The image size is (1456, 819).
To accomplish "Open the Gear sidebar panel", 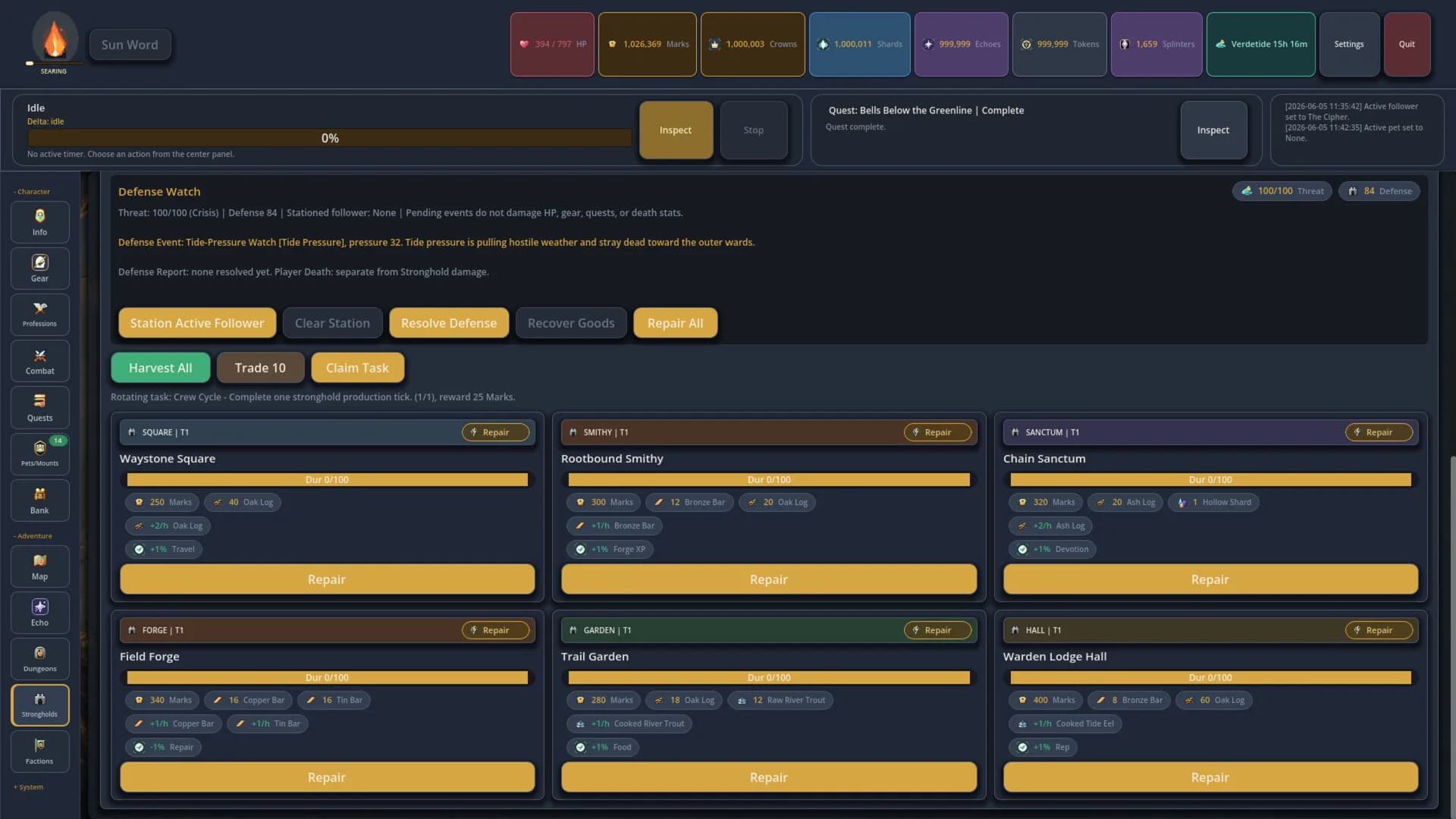I will pyautogui.click(x=39, y=268).
